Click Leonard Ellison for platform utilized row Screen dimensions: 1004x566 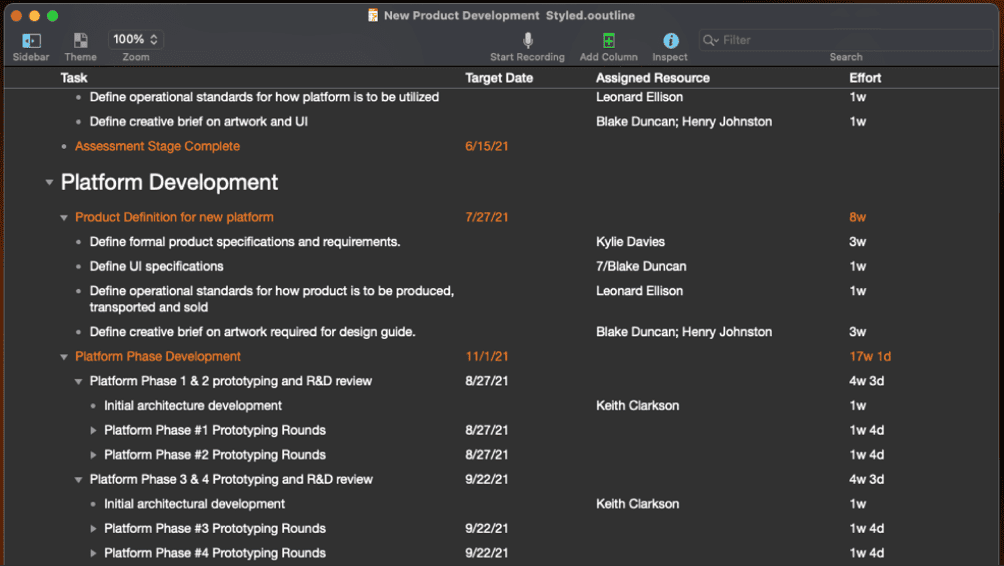point(639,97)
